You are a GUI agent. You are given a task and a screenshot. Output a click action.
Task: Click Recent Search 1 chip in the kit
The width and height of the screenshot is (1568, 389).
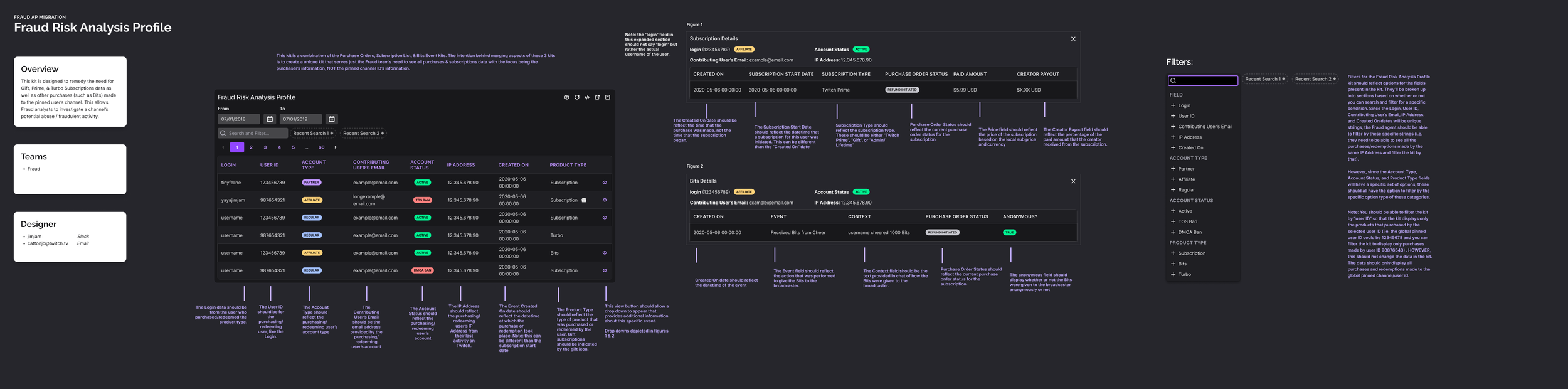pyautogui.click(x=313, y=133)
